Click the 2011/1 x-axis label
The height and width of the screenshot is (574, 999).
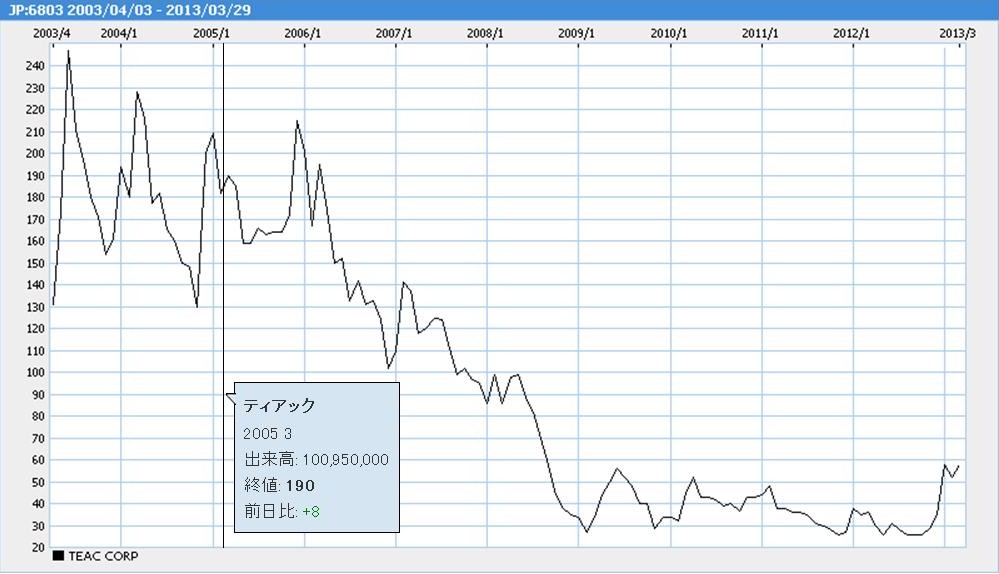point(760,34)
